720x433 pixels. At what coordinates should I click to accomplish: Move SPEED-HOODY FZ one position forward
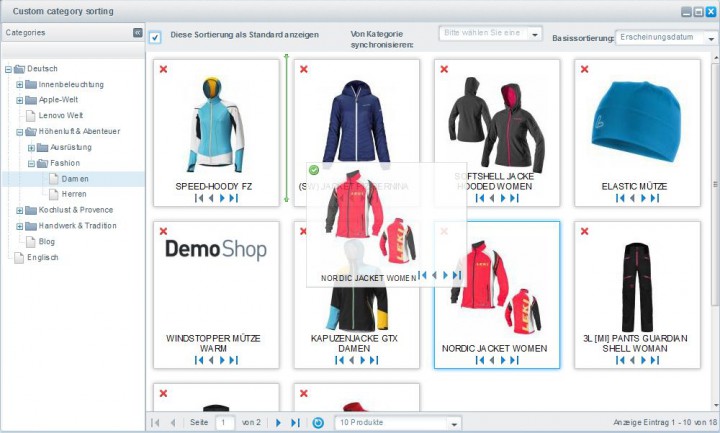click(222, 198)
